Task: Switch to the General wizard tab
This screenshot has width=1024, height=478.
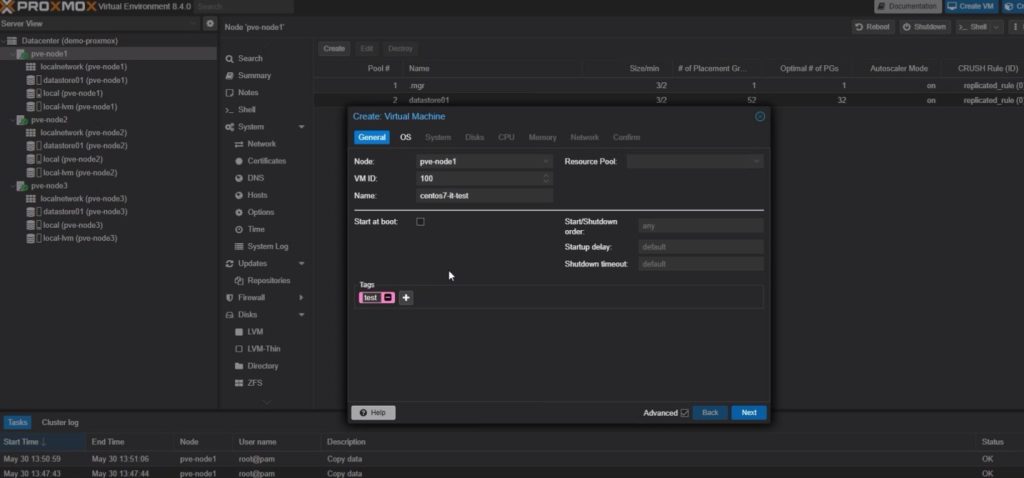Action: coord(372,137)
